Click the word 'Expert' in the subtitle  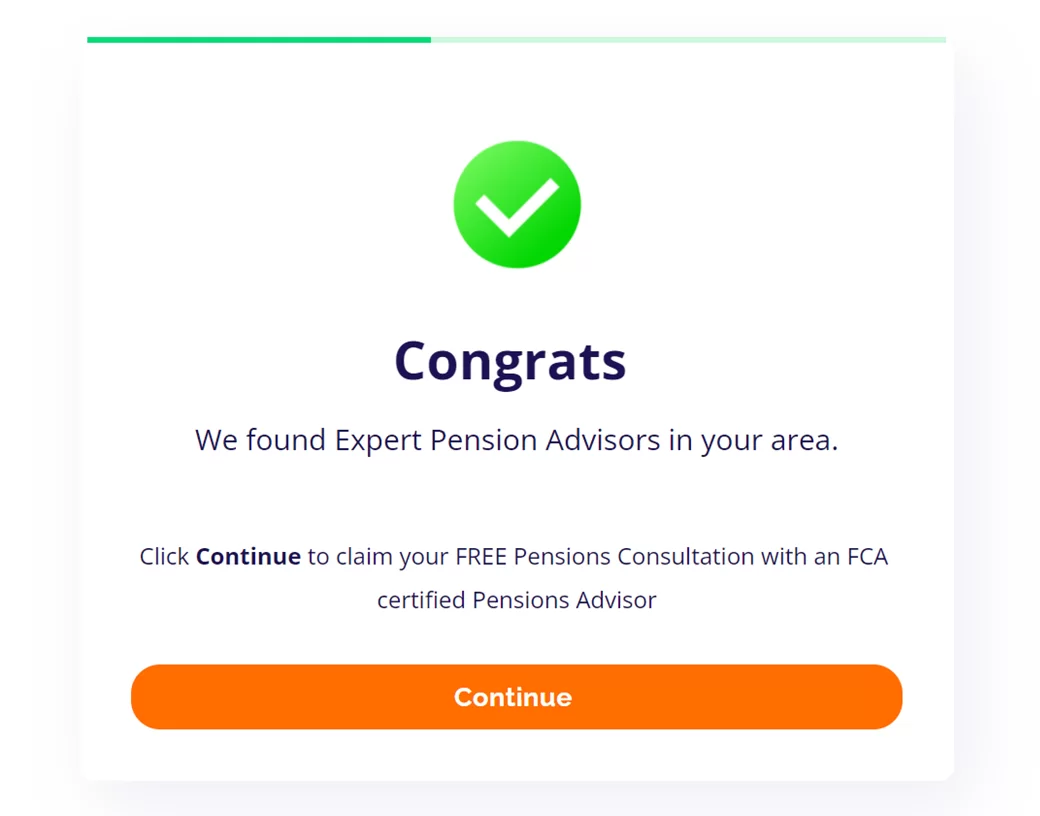pos(379,440)
